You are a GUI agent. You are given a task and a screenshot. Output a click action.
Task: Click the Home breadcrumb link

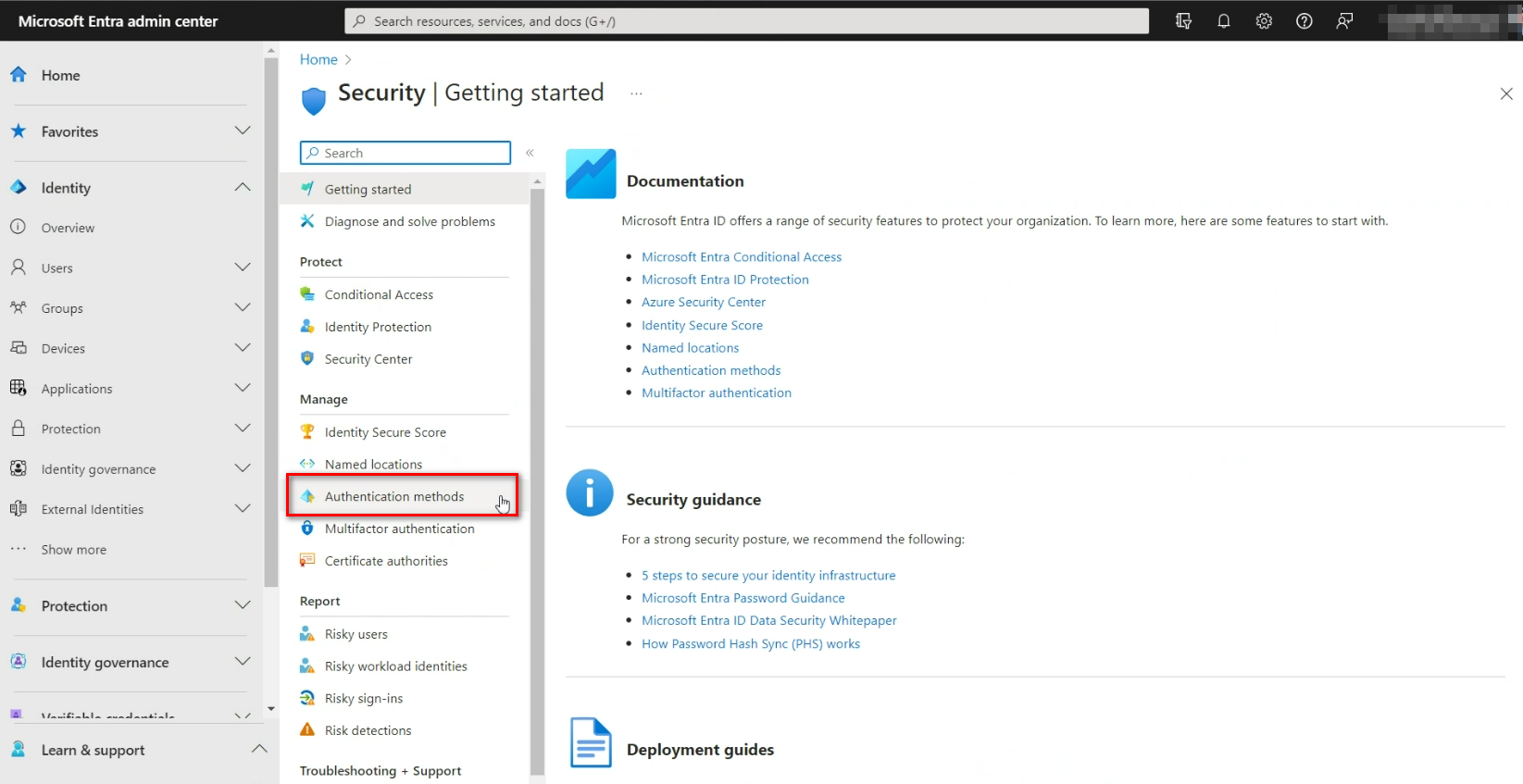click(318, 59)
